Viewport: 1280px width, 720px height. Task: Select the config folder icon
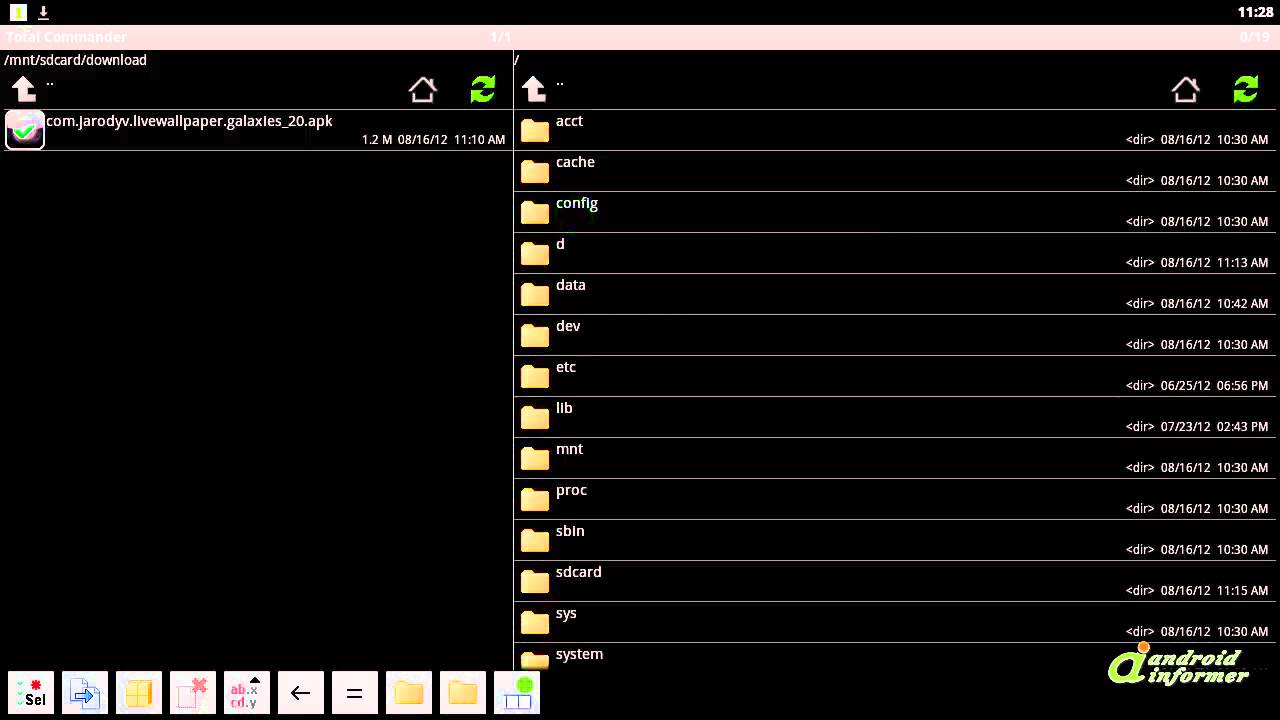coord(535,213)
